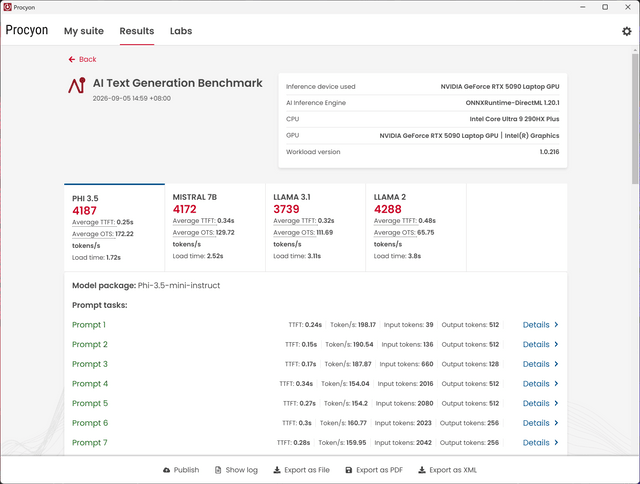This screenshot has width=640, height=484.
Task: Expand the Prompt 7 details chevron
Action: [556, 442]
